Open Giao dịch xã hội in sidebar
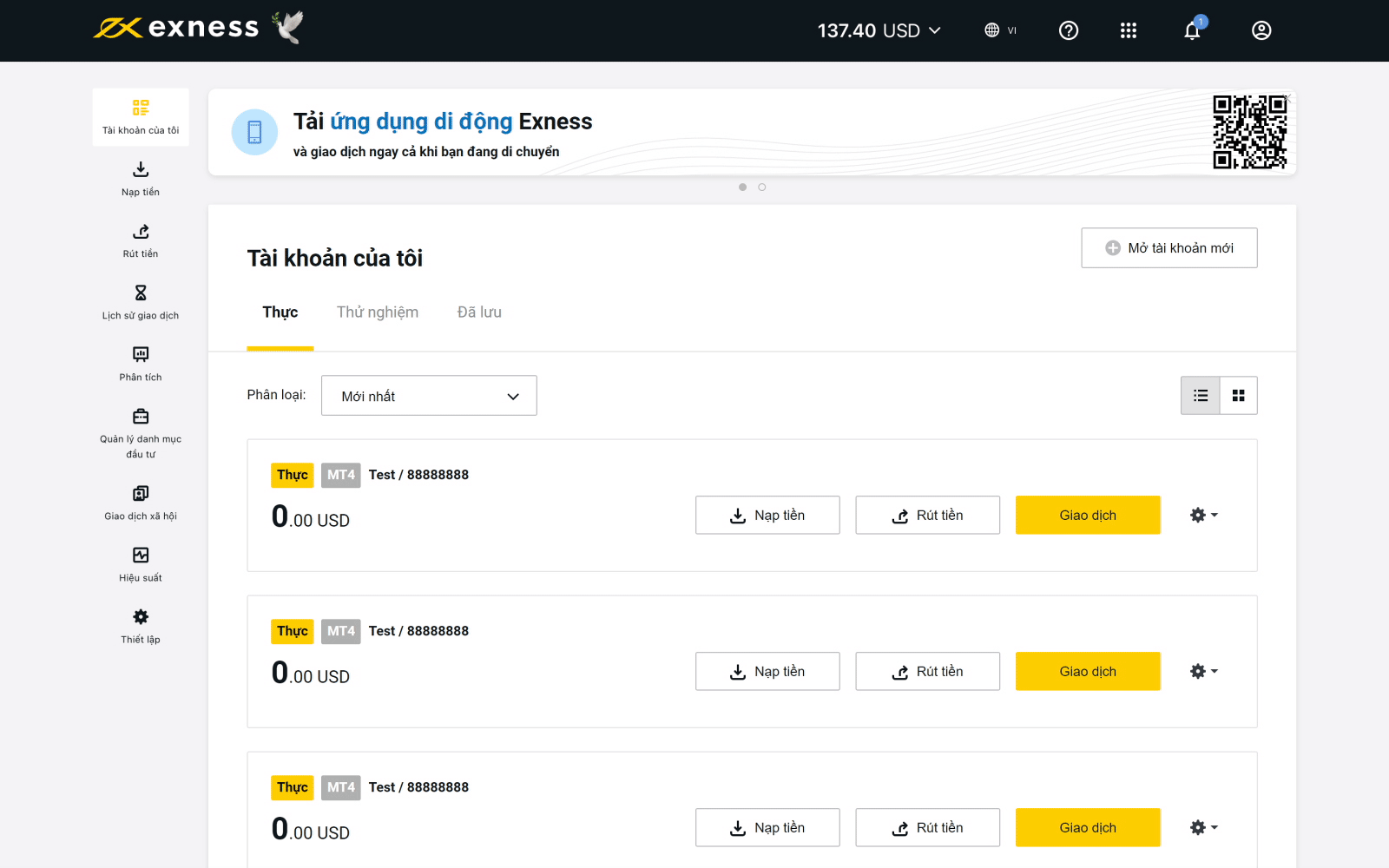Viewport: 1389px width, 868px height. tap(141, 503)
